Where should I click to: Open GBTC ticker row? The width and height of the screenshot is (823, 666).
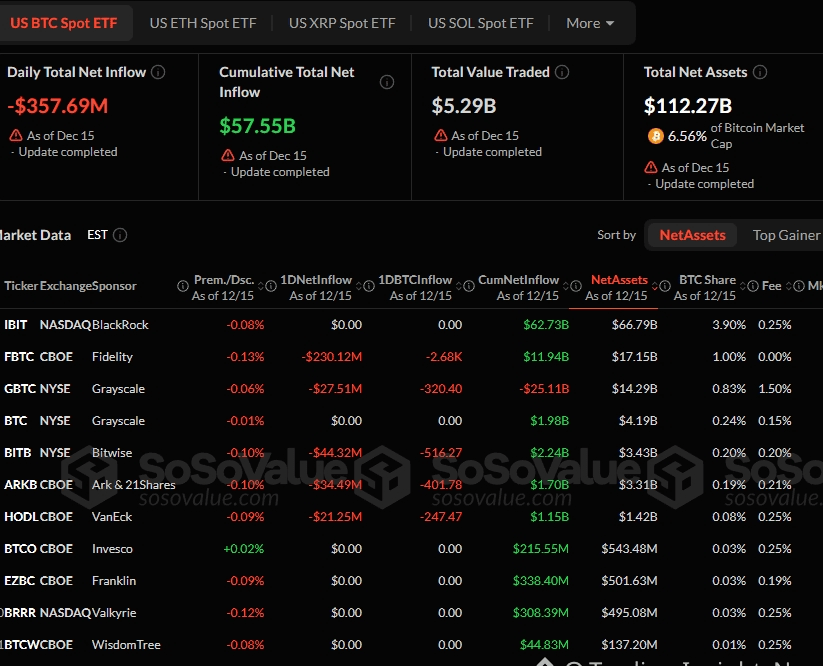(20, 389)
